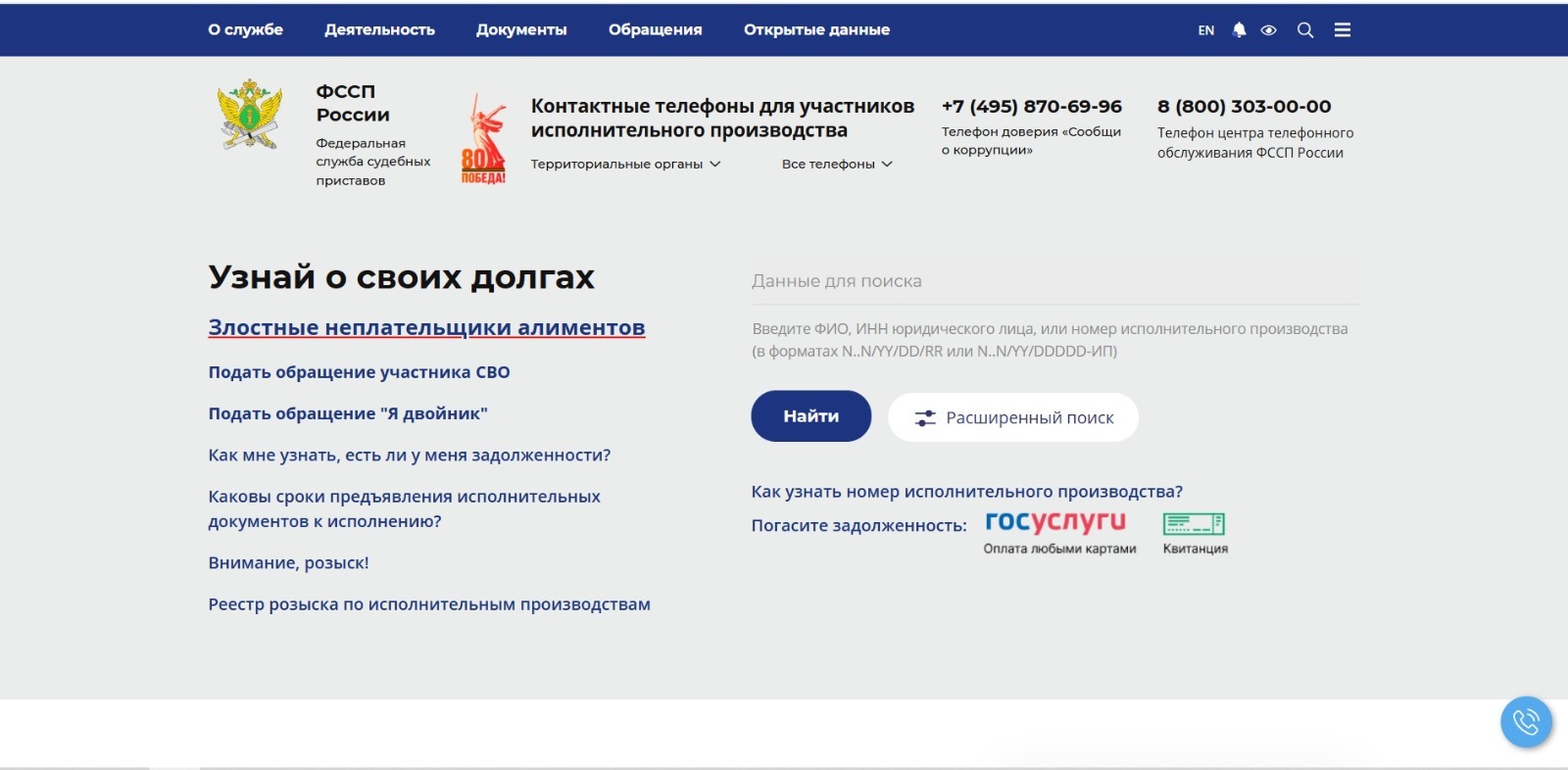Toggle visually impaired version eye icon
This screenshot has width=1568, height=770.
click(1268, 30)
